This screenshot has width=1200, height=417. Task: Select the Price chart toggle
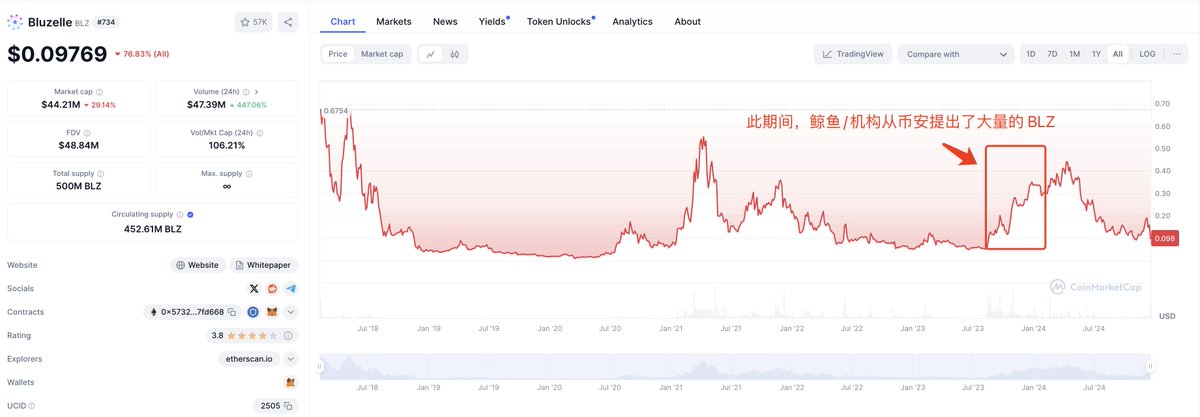pyautogui.click(x=338, y=54)
